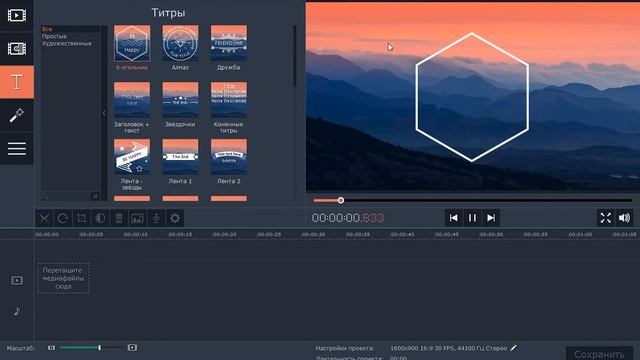Choose the Алмаз title thumbnail
The height and width of the screenshot is (360, 640).
coord(180,43)
